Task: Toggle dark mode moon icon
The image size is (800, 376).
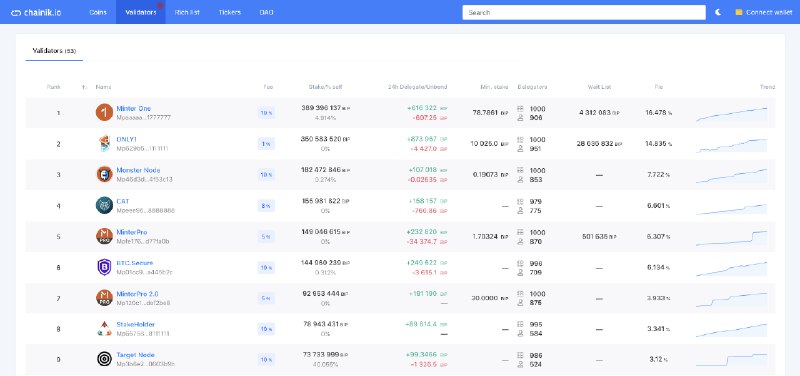Action: 718,12
